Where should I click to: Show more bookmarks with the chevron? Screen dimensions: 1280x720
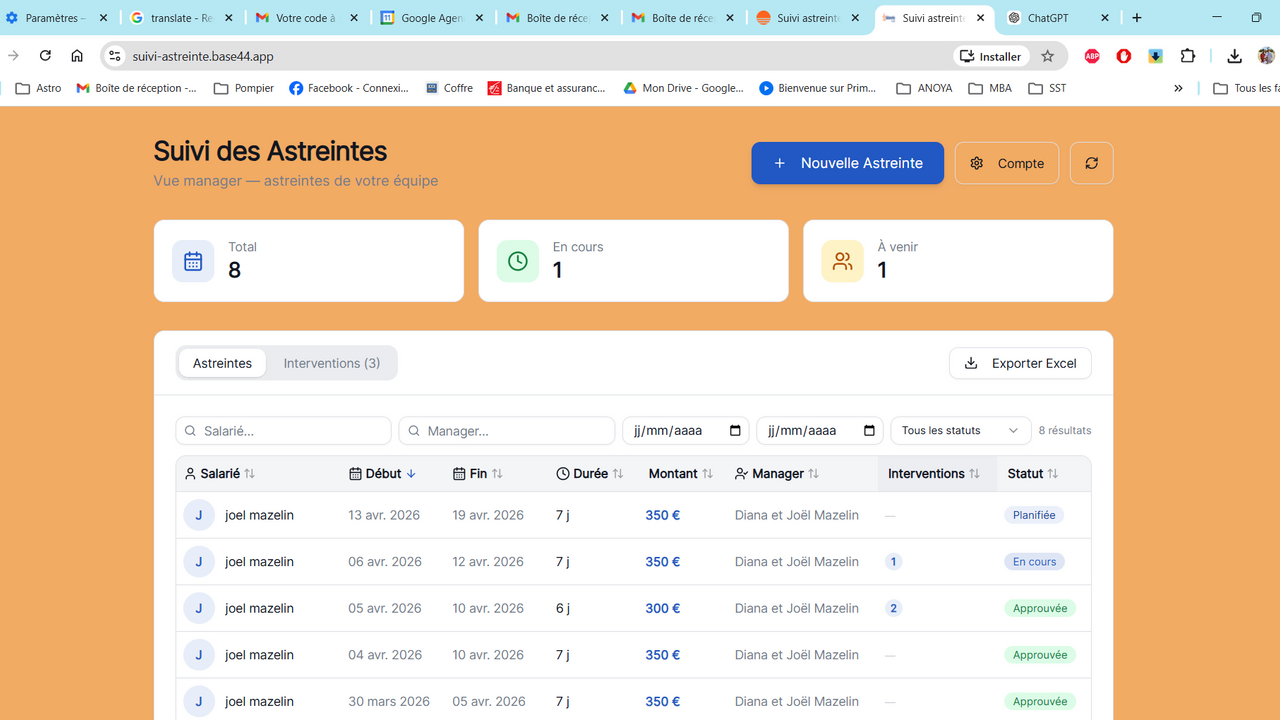[1178, 88]
